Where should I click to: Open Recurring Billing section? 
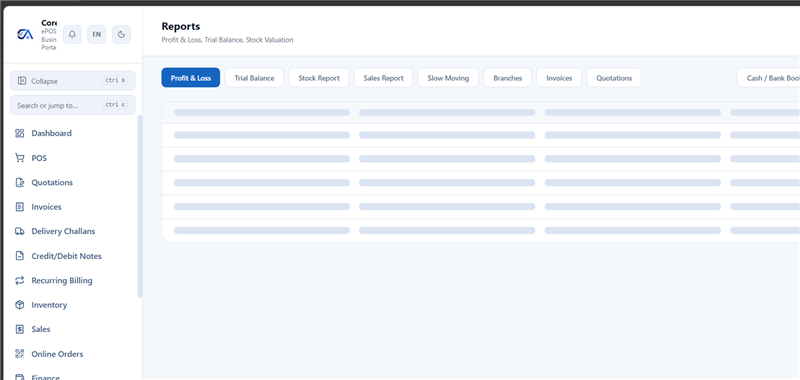(62, 281)
